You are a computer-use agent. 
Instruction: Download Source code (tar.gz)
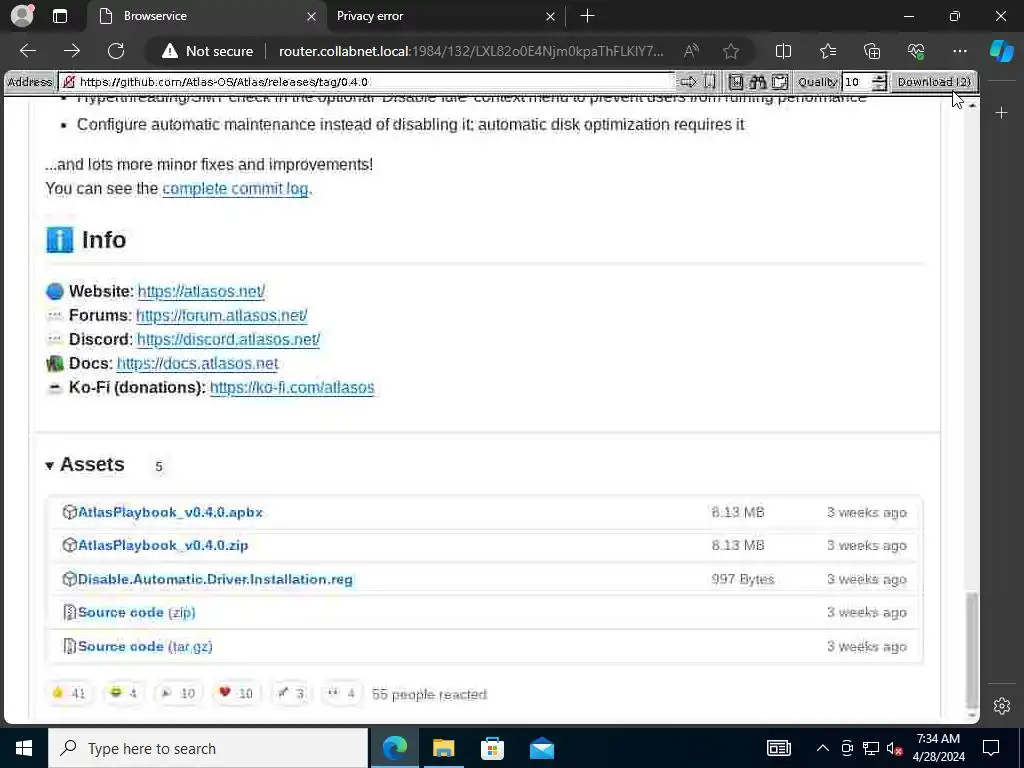pos(145,646)
